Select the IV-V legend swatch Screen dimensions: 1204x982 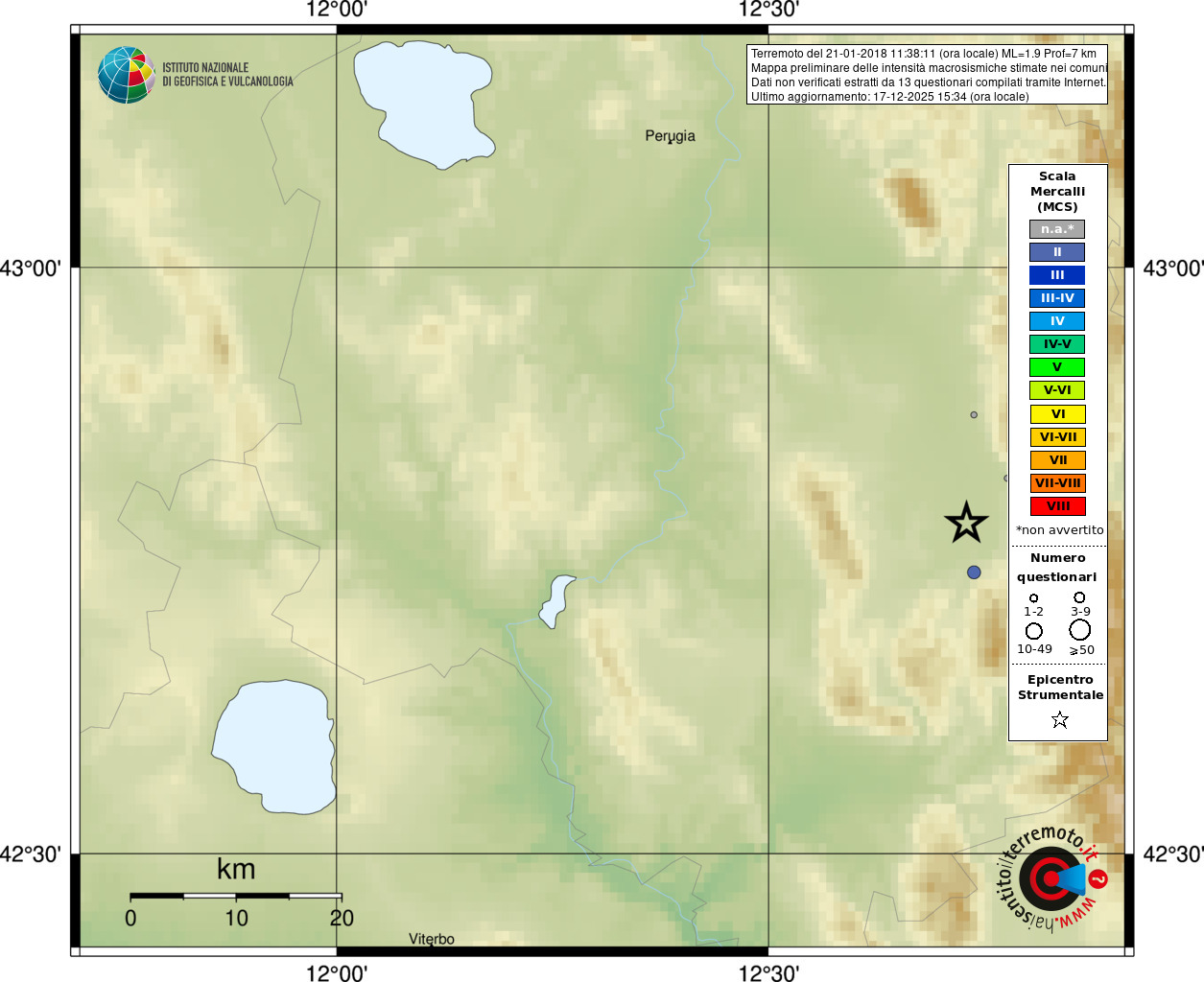1057,344
